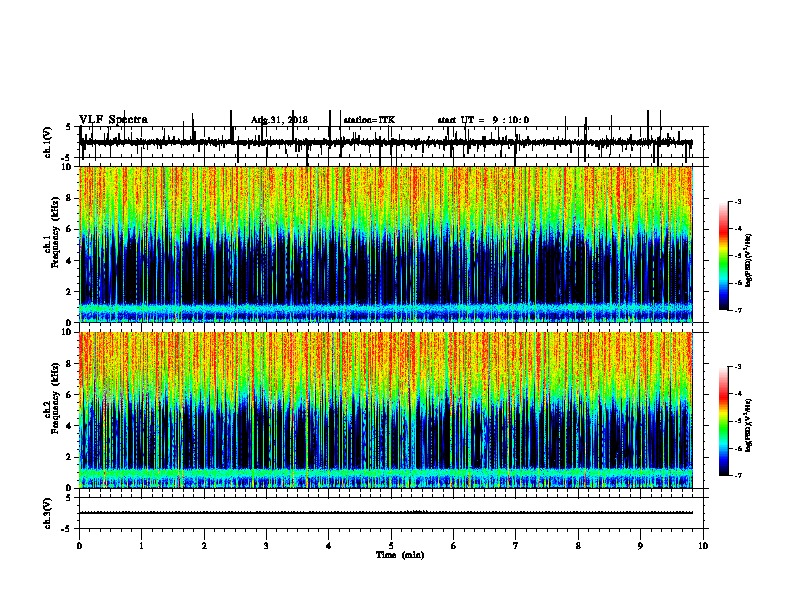Click time axis tick label "2"
The image size is (792, 612).
click(x=204, y=546)
